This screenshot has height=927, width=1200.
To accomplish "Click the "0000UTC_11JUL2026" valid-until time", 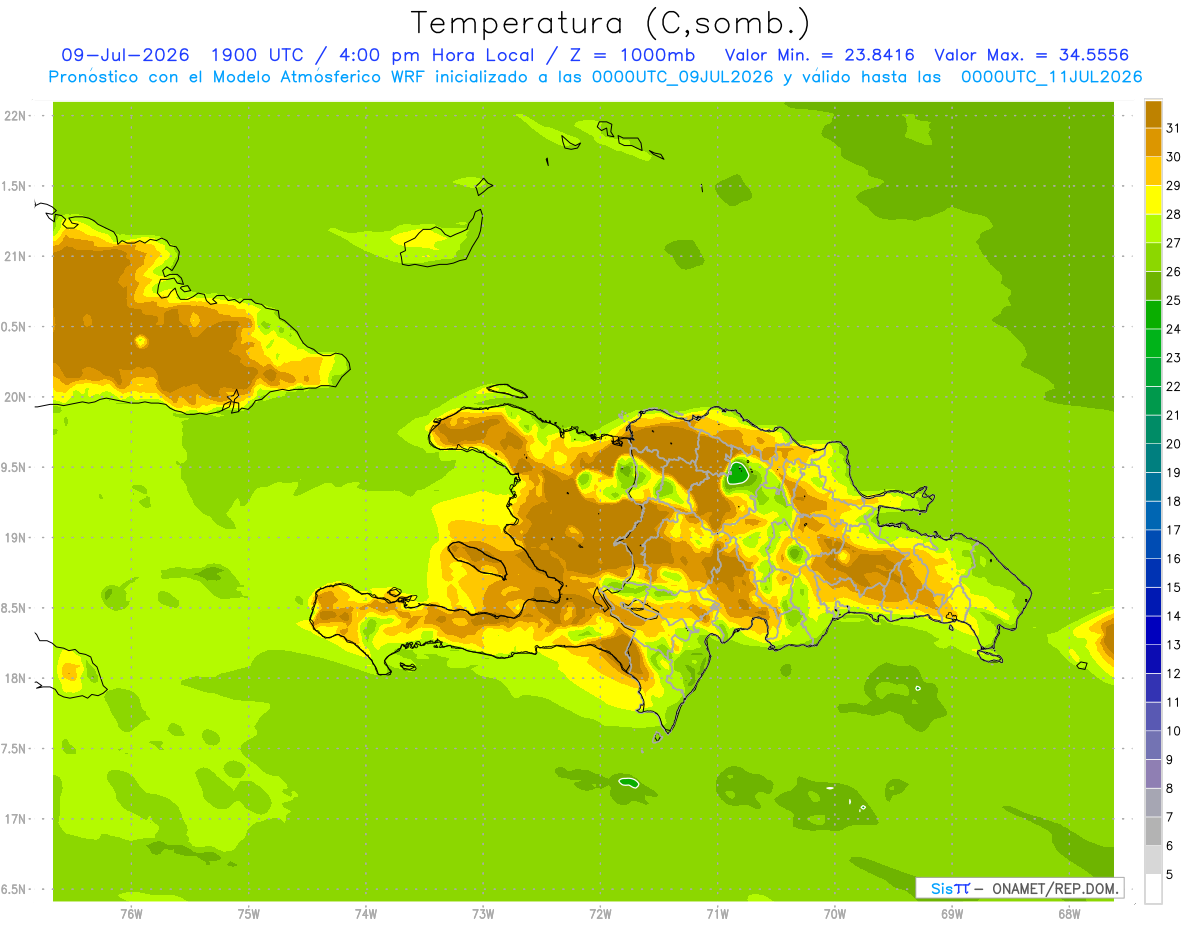I will [x=1052, y=77].
